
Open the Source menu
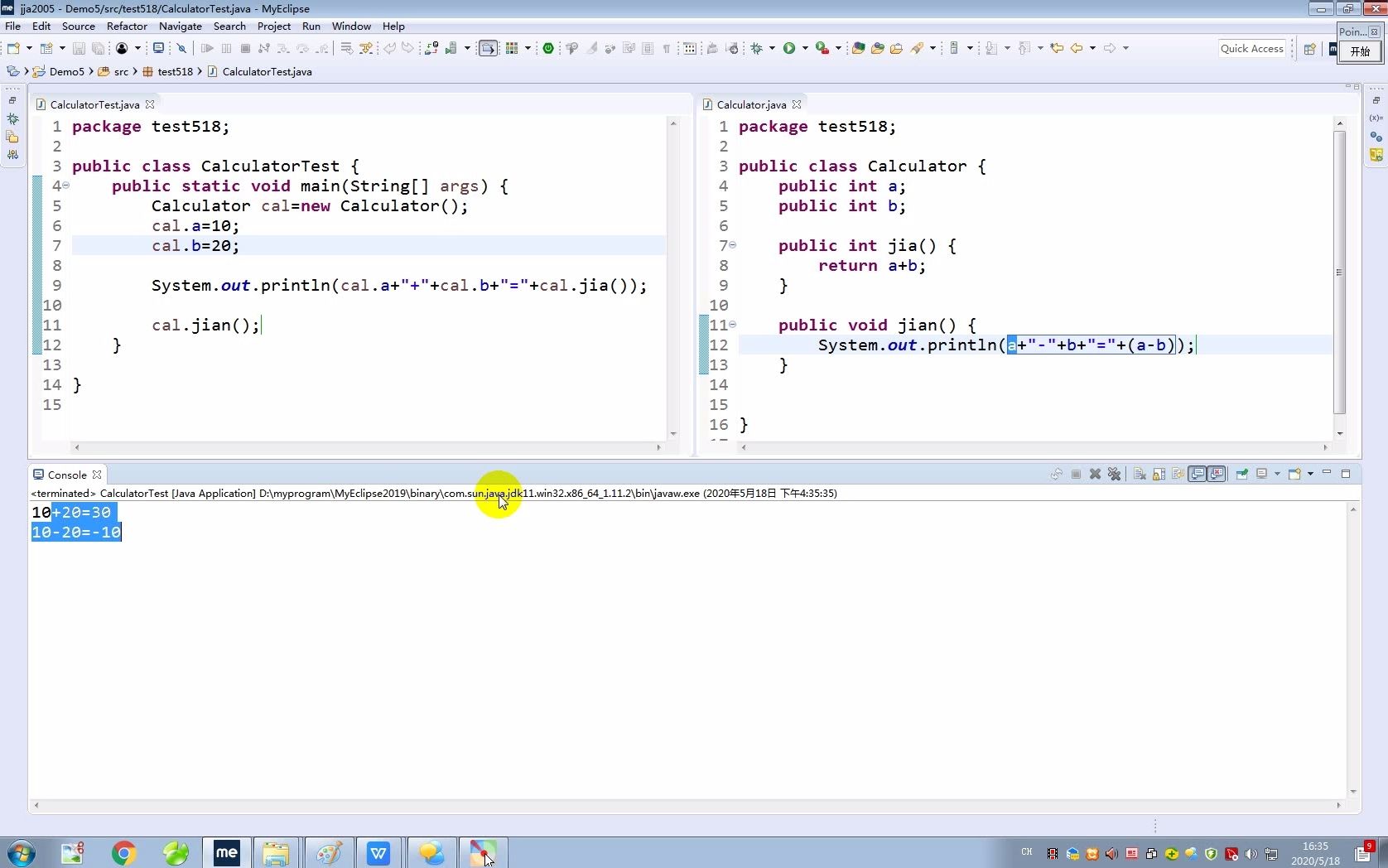tap(79, 26)
